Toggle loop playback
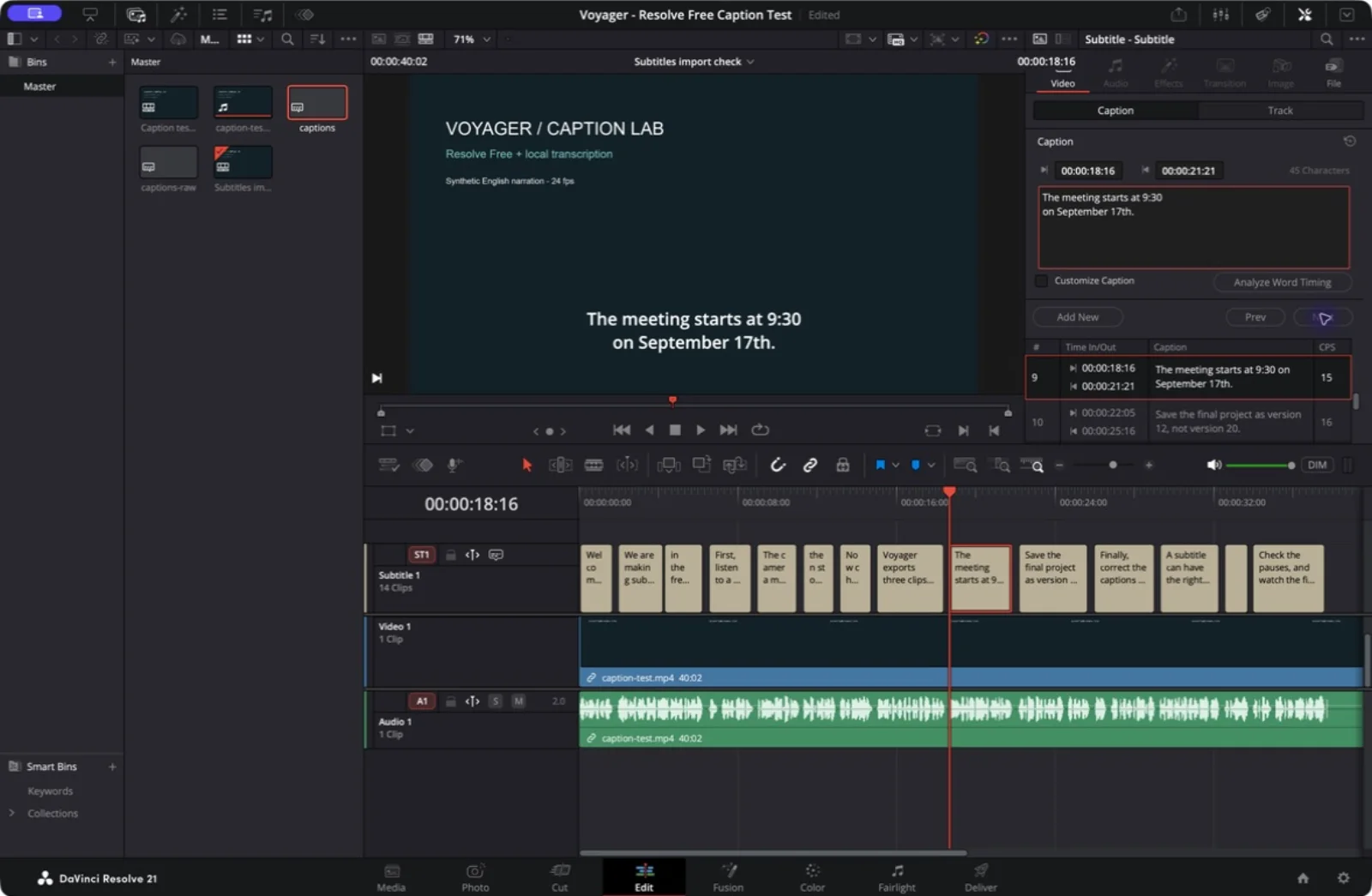 760,430
